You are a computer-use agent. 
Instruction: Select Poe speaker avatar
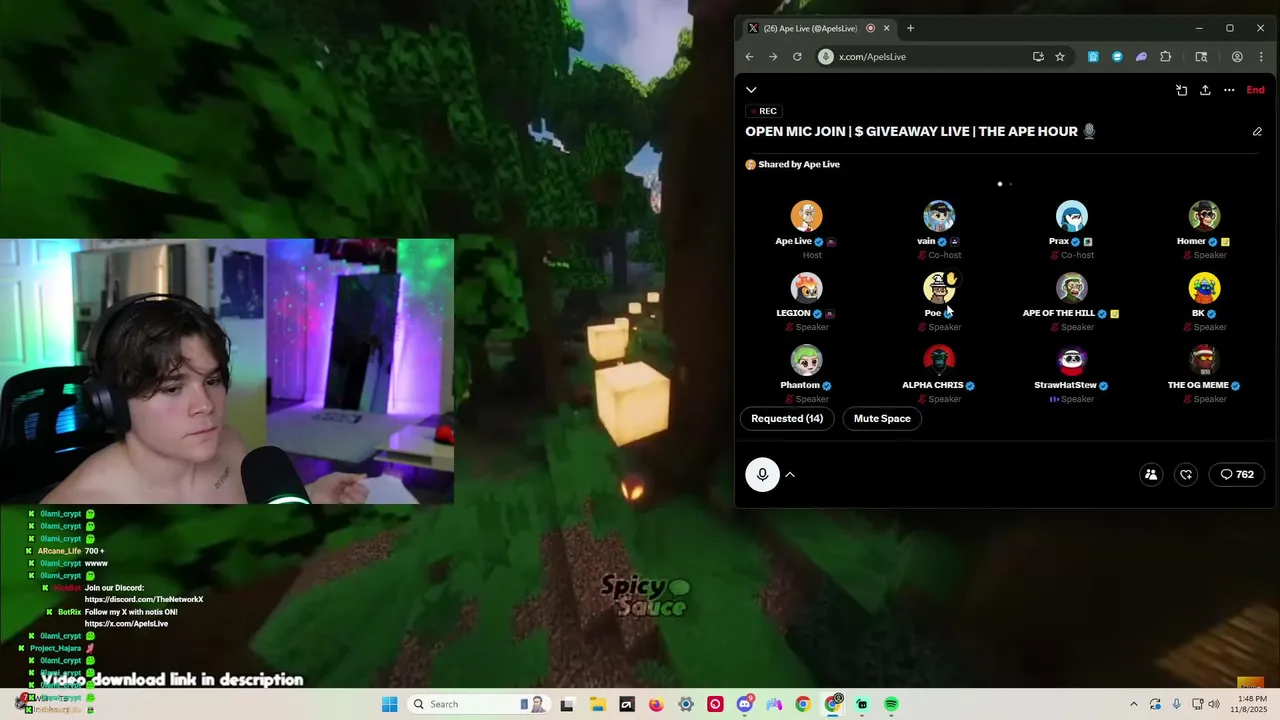point(939,288)
